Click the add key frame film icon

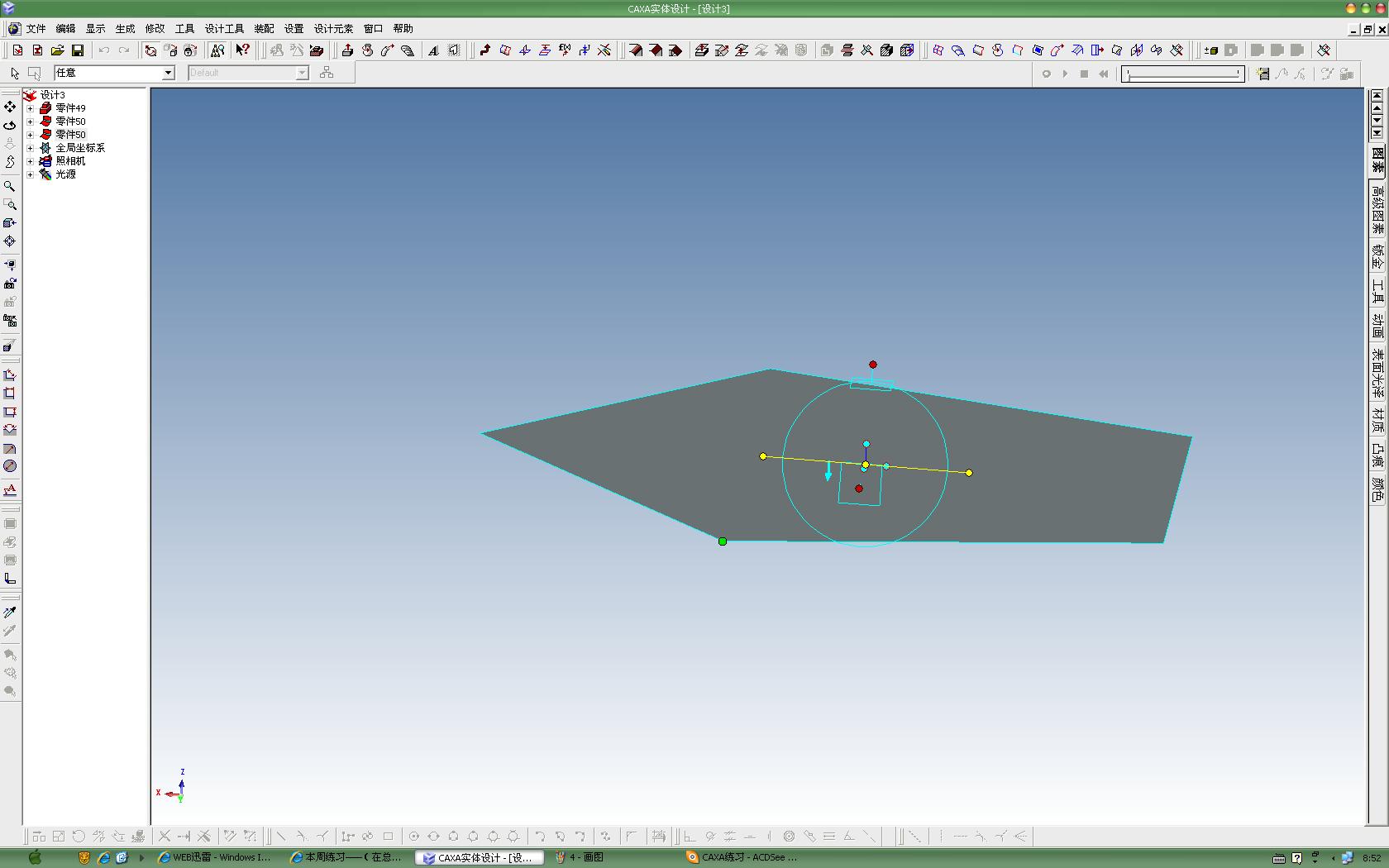1263,74
